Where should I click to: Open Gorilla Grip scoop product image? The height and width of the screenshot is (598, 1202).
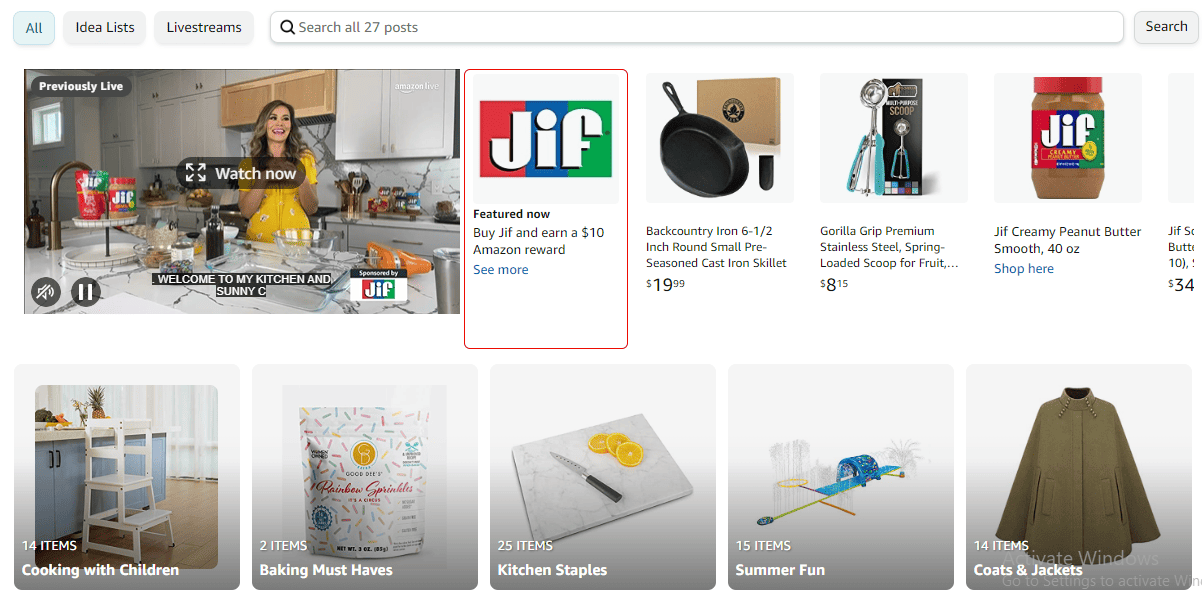pyautogui.click(x=894, y=138)
